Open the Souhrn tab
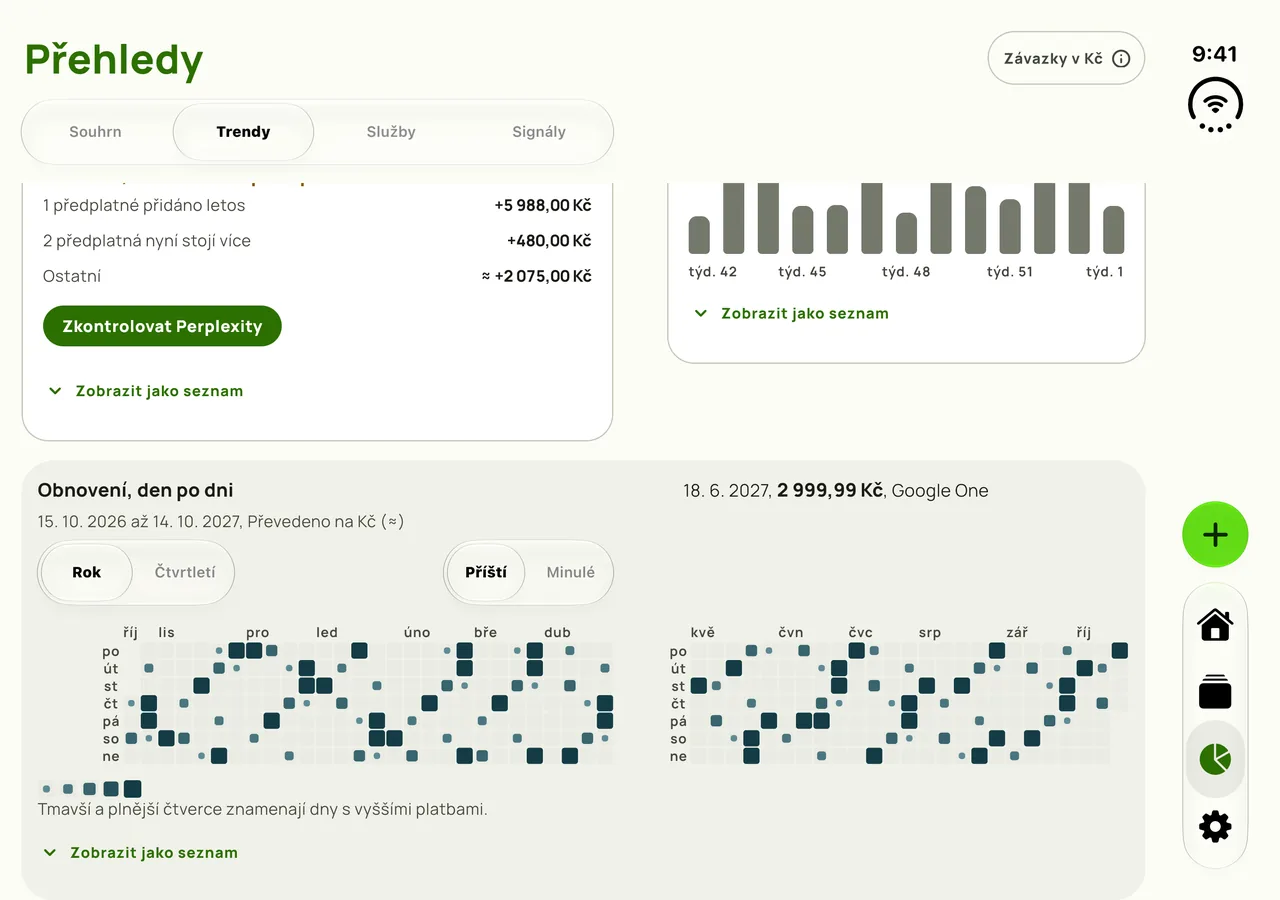This screenshot has height=900, width=1280. 95,132
